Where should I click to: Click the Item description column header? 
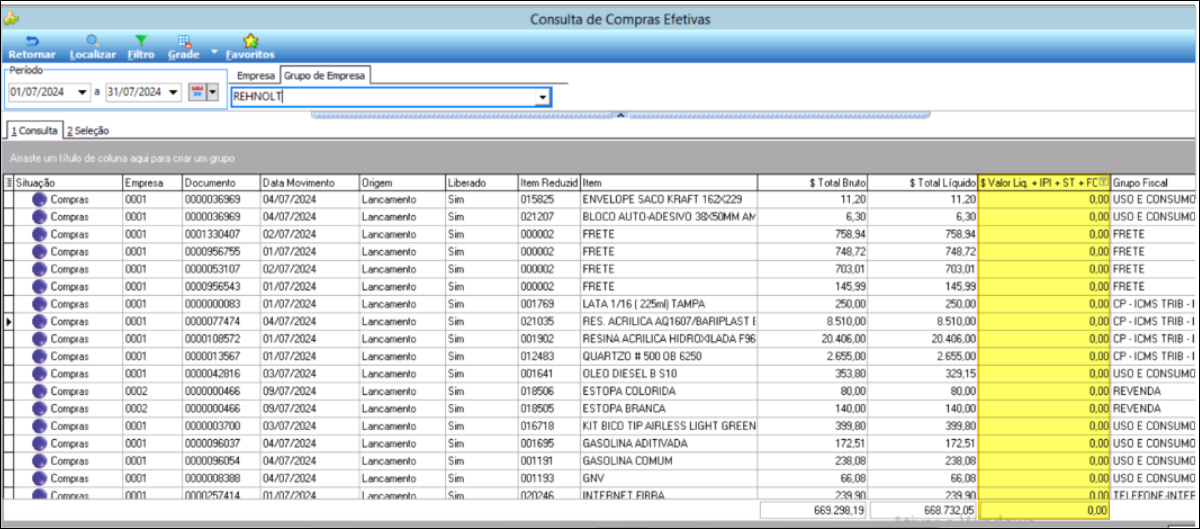coord(668,183)
